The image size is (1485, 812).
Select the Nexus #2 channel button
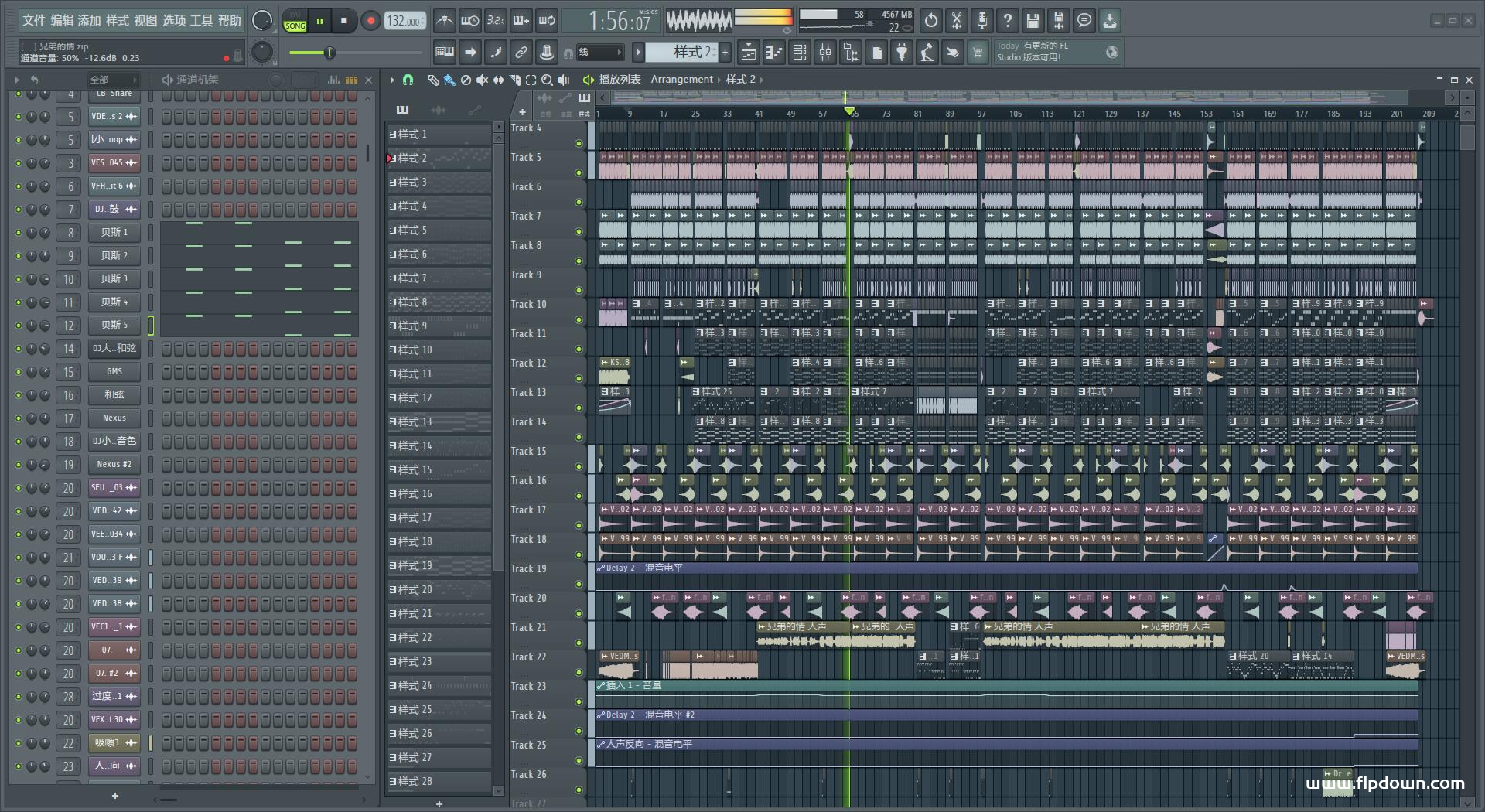point(114,465)
